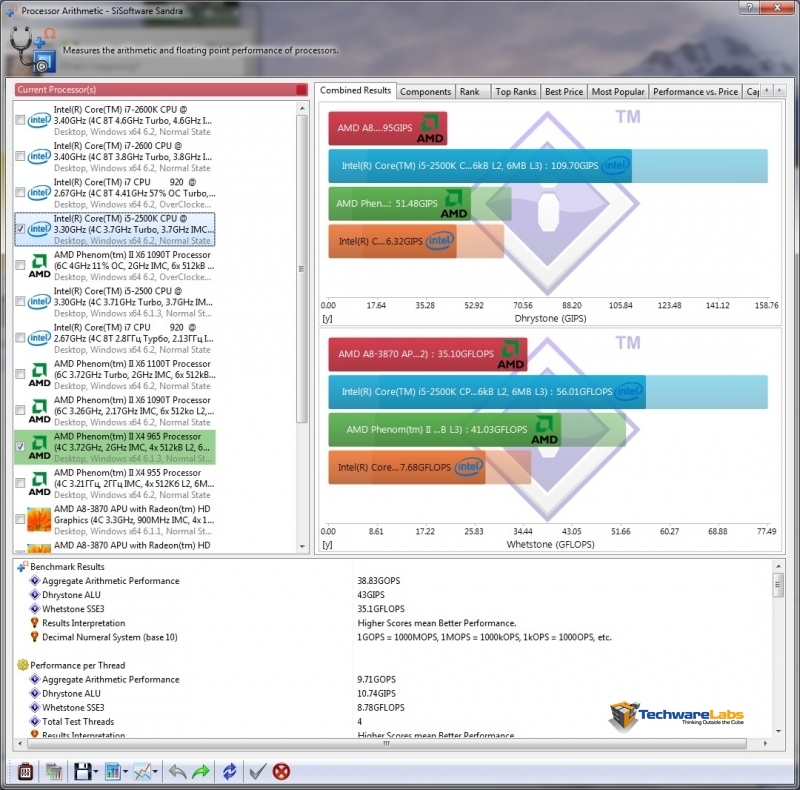This screenshot has height=790, width=800.
Task: Click the Performance per Thread header icon
Action: click(x=22, y=665)
